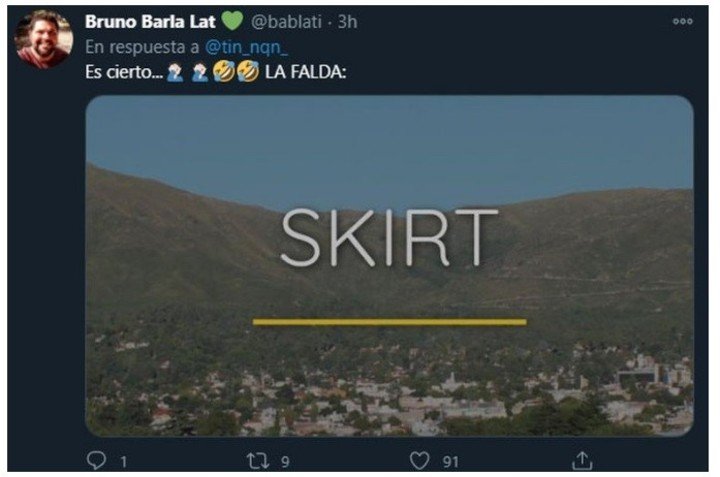Image resolution: width=720 pixels, height=477 pixels.
Task: Like the tweet with the heart icon
Action: click(419, 460)
